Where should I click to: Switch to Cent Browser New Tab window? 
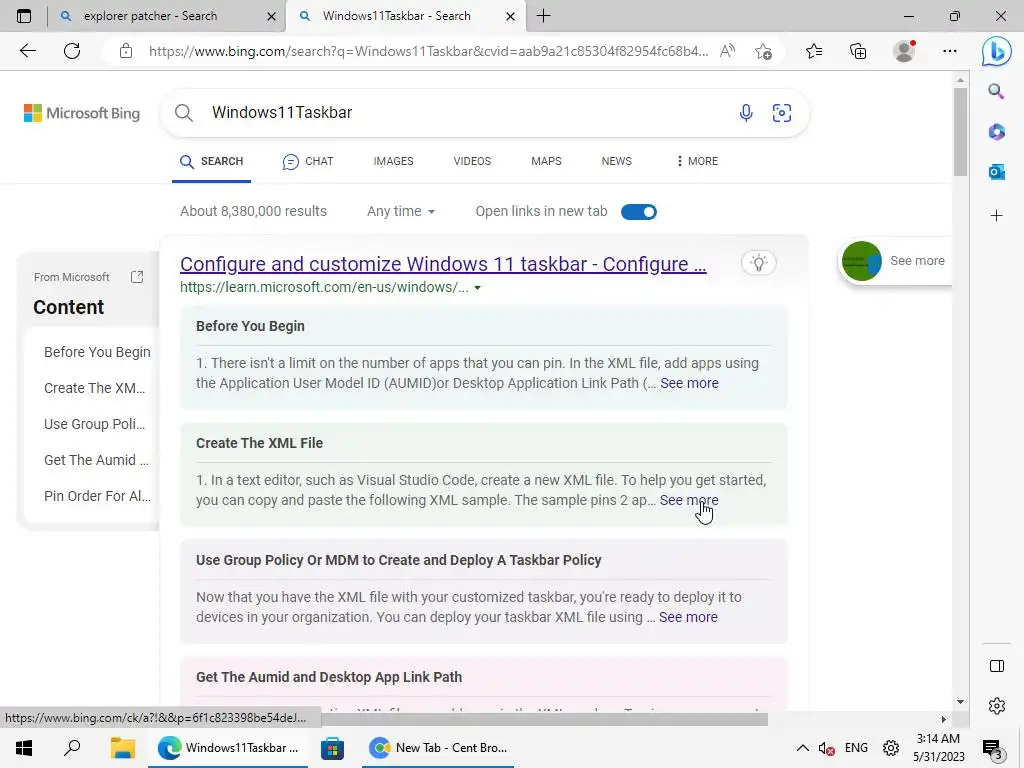pyautogui.click(x=438, y=748)
